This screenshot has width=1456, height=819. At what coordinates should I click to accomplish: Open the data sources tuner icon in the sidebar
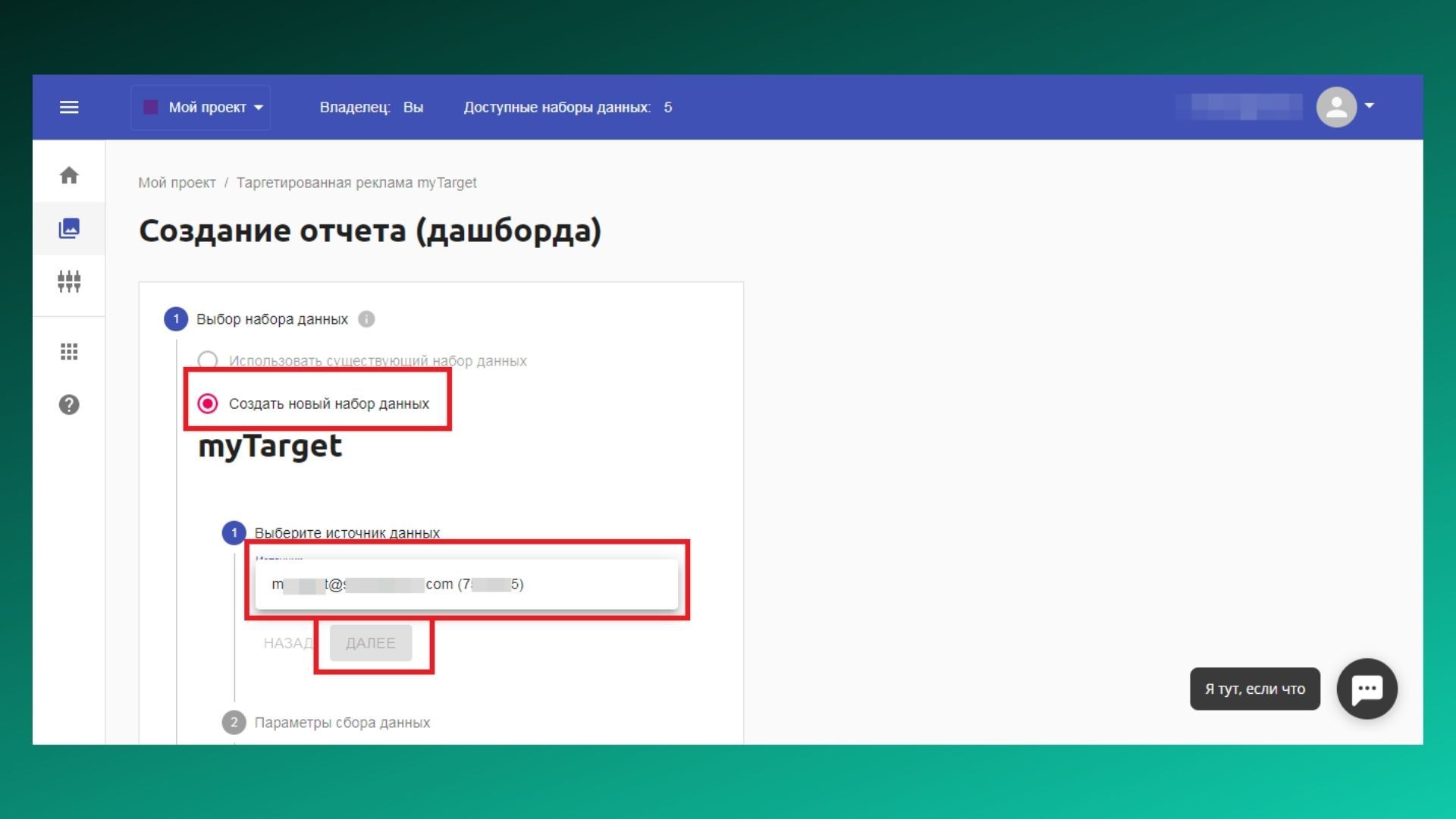click(x=69, y=281)
